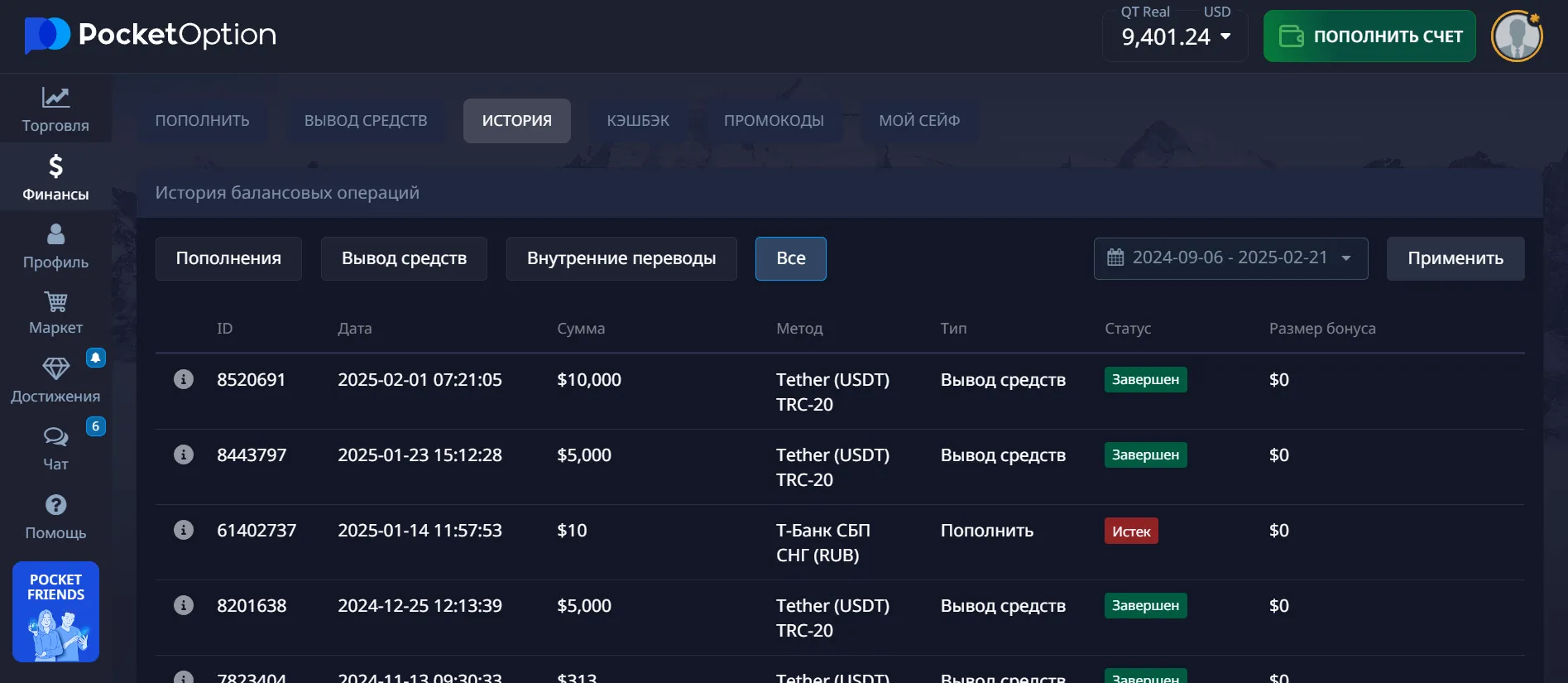
Task: Show info for transaction 61402737
Action: 184,530
